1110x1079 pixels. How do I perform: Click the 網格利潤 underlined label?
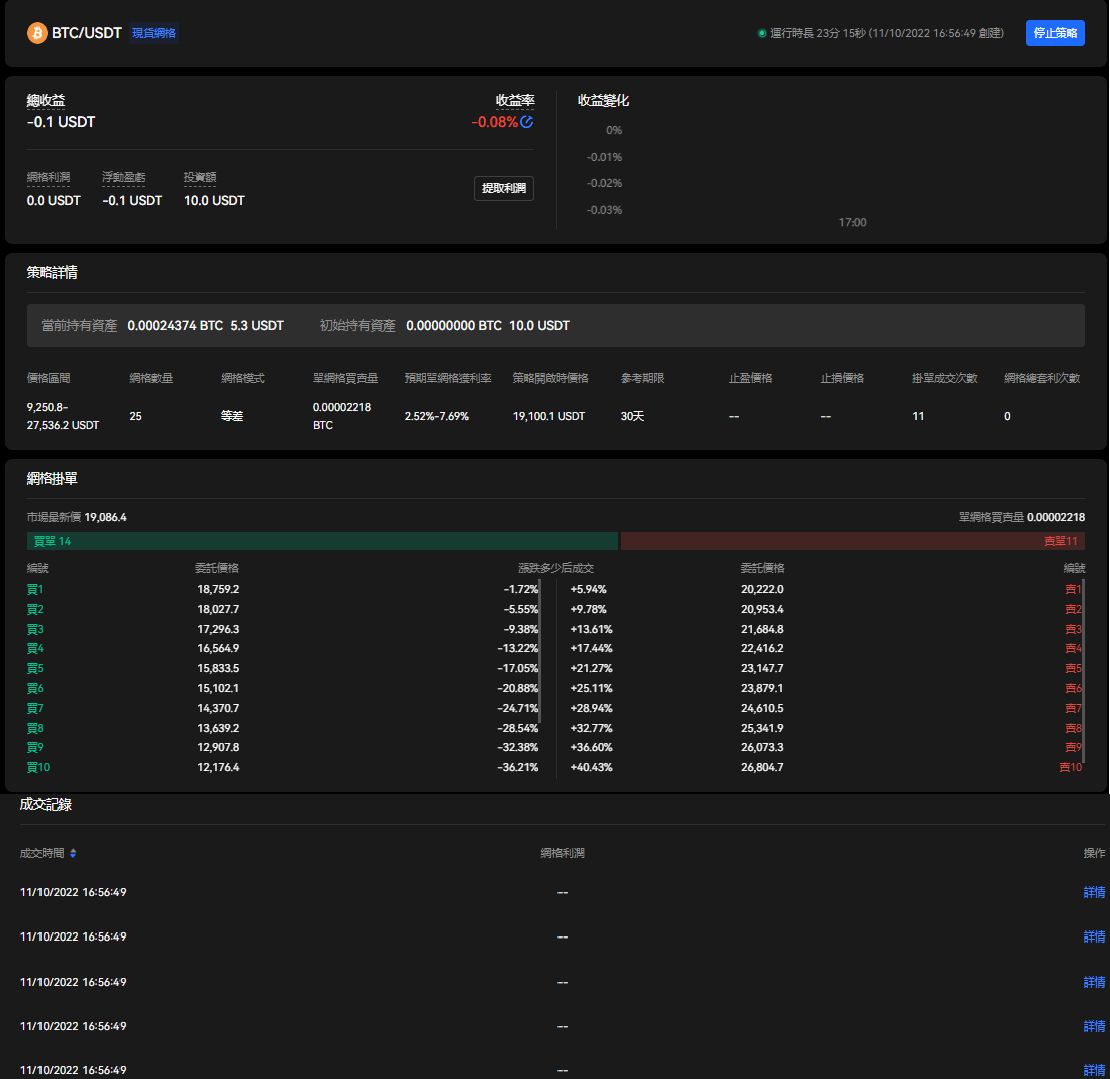[48, 178]
